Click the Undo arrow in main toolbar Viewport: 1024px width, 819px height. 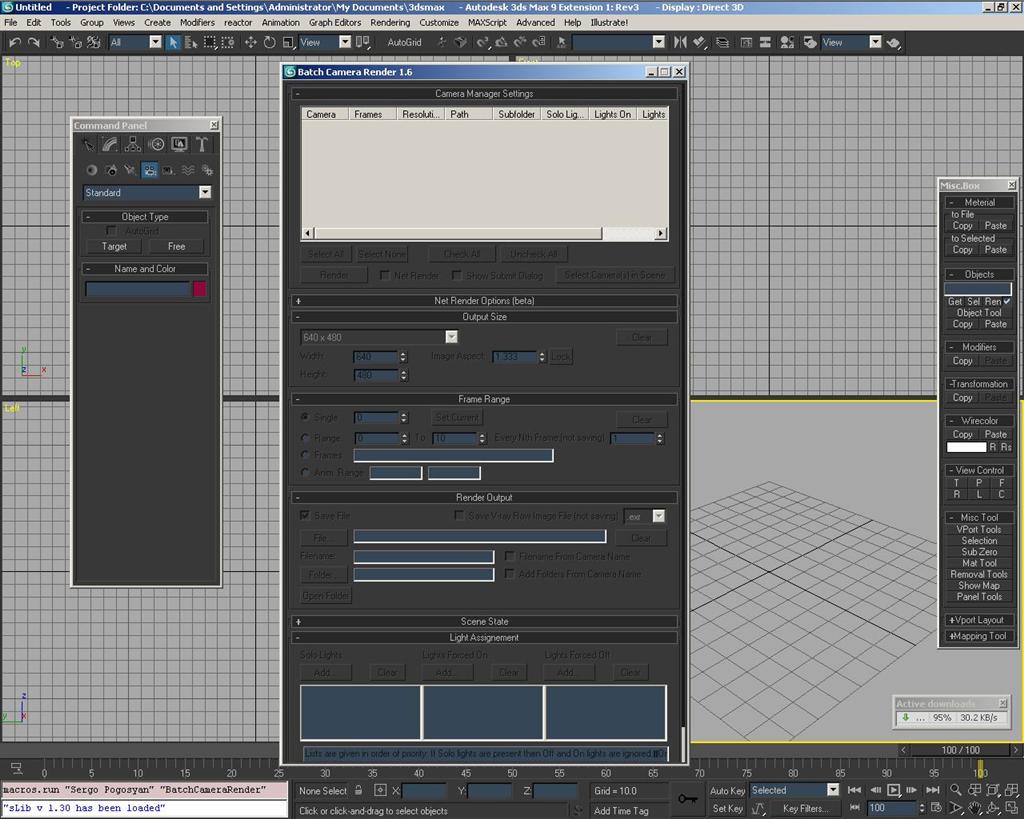click(14, 42)
